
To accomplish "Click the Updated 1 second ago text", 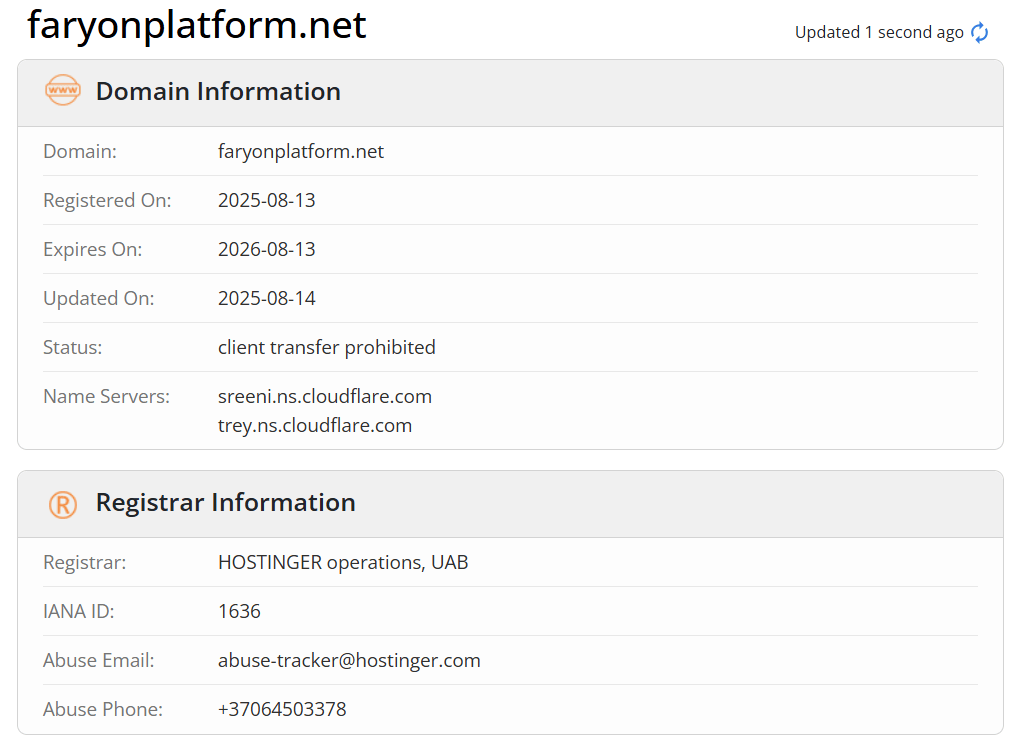I will pyautogui.click(x=879, y=32).
